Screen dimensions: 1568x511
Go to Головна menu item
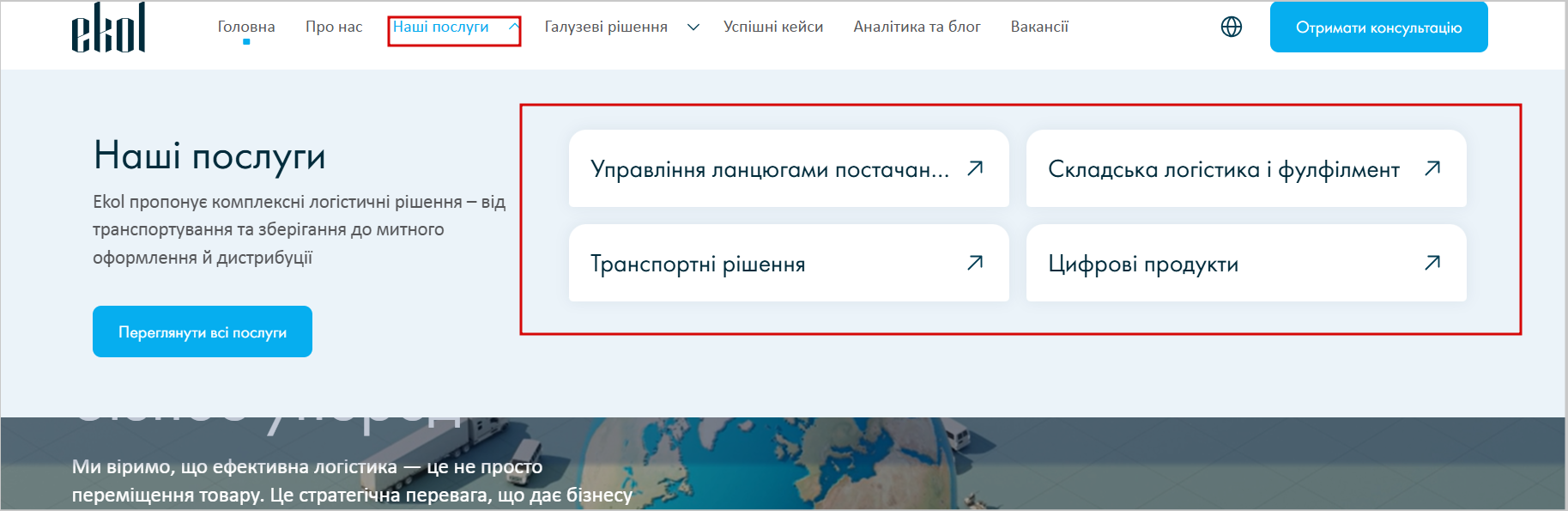pos(246,27)
